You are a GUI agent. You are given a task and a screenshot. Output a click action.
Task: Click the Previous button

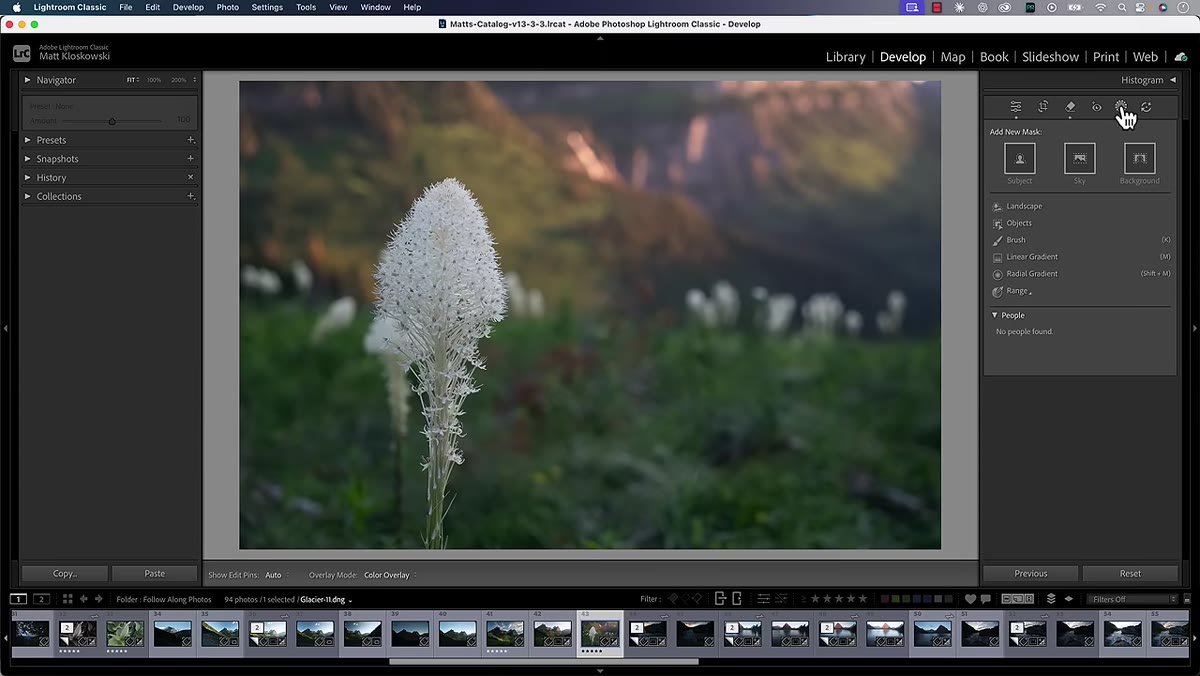click(1031, 574)
